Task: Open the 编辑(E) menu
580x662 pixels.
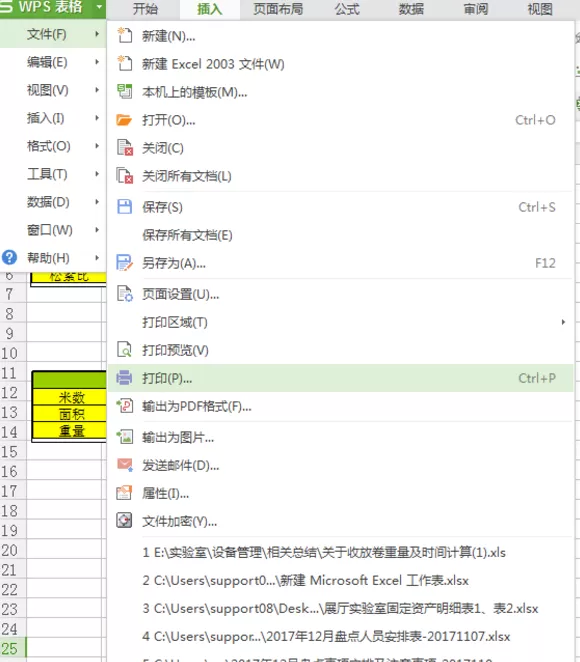Action: click(53, 62)
